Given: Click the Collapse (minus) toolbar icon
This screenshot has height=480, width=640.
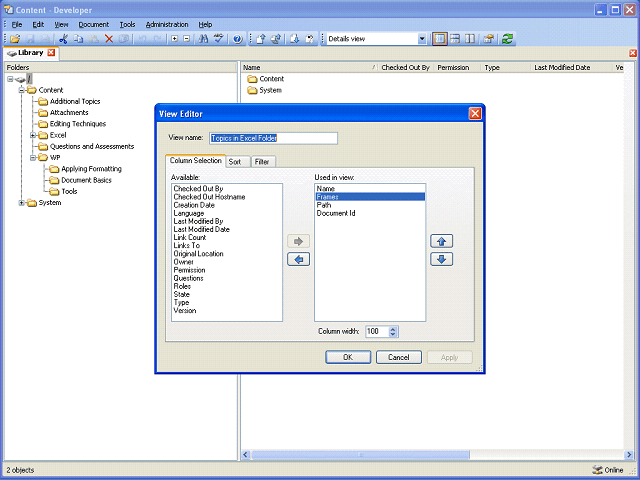Looking at the screenshot, I should (x=187, y=39).
